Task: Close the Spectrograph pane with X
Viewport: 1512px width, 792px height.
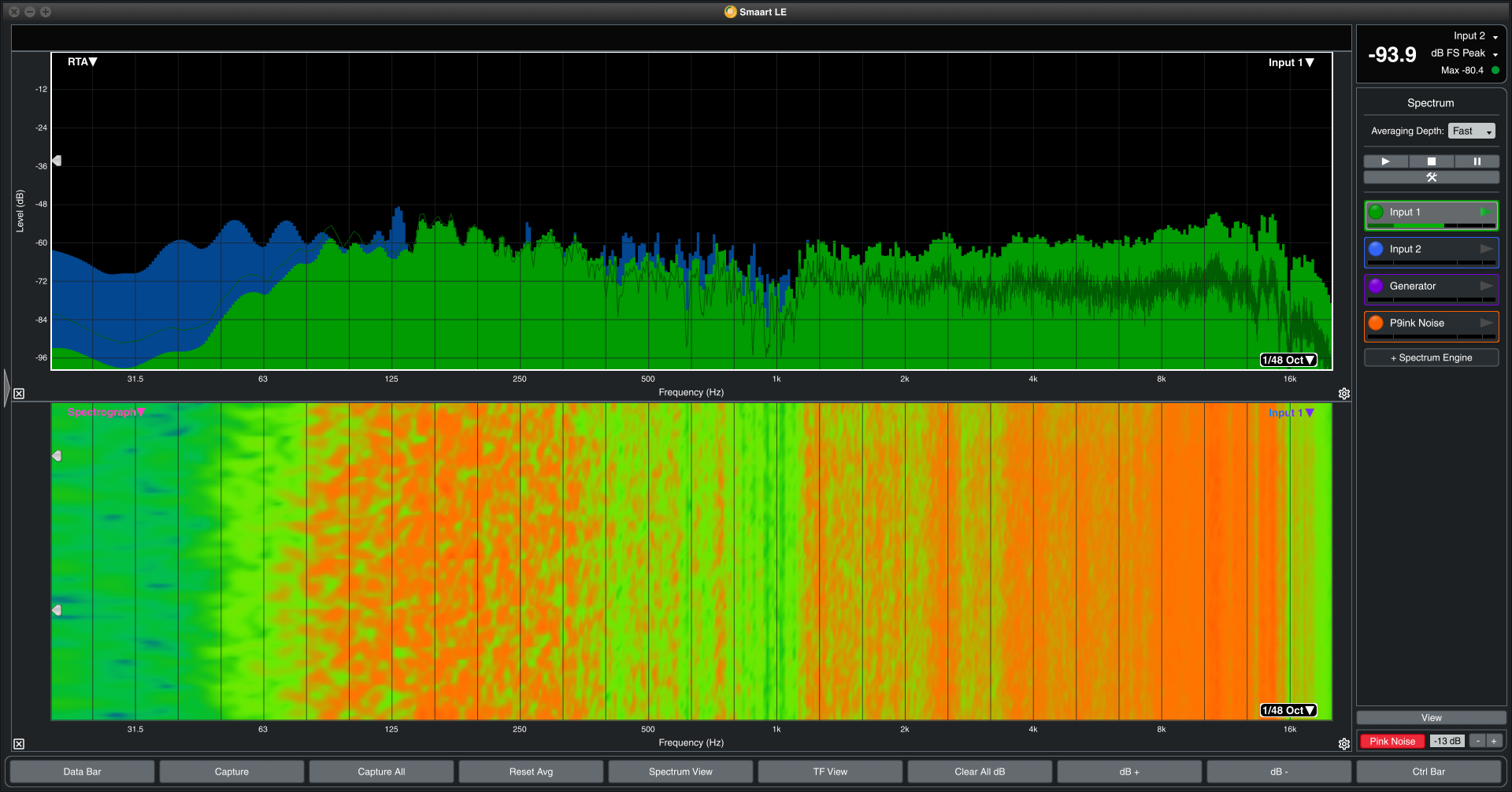Action: coord(19,744)
